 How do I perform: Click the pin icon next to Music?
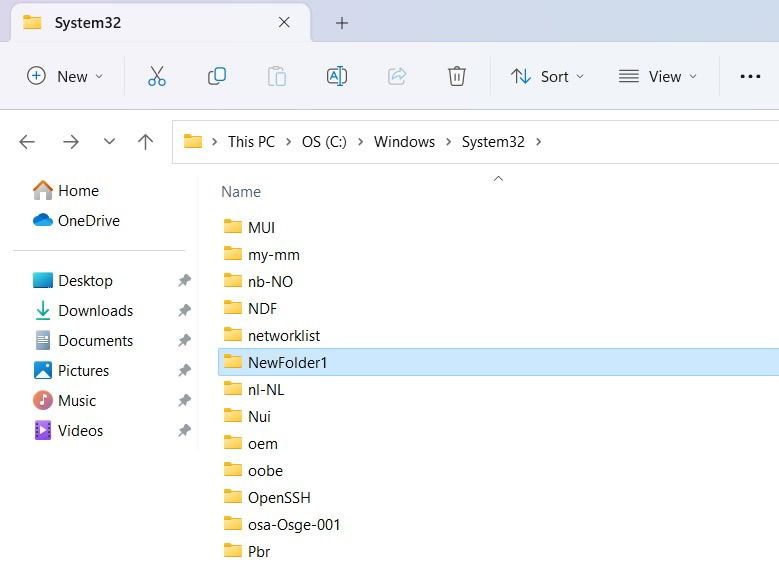[x=184, y=401]
